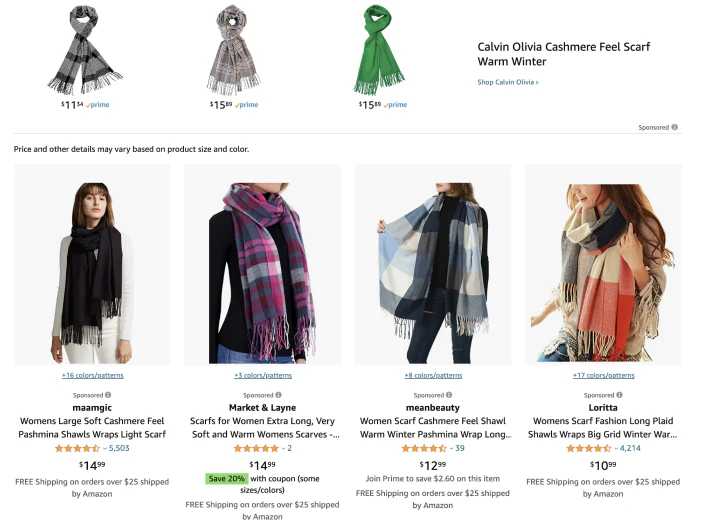Expand the Loritta rating breakdown chevron
711x520 pixels.
(616, 448)
